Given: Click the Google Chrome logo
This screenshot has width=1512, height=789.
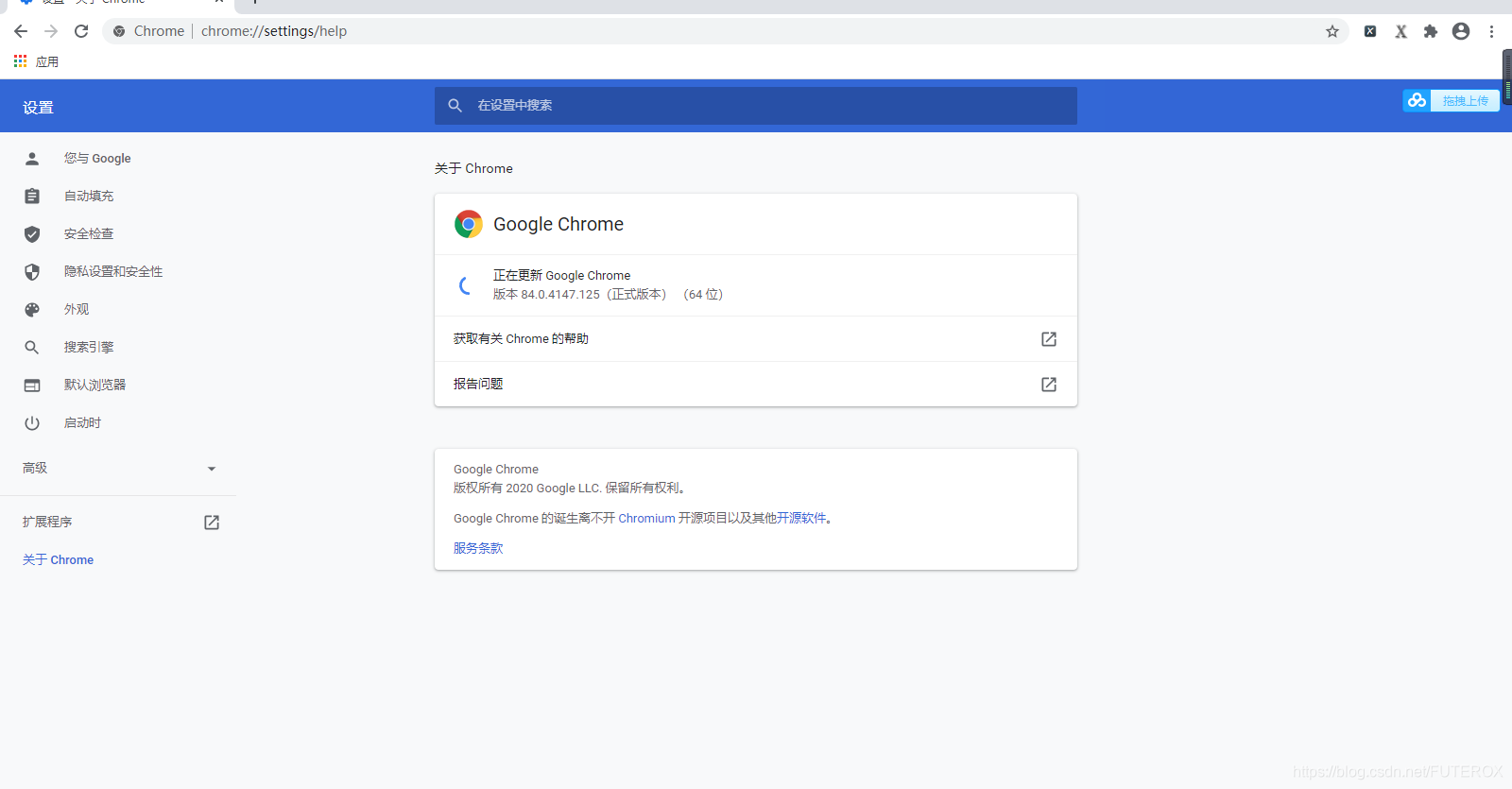Looking at the screenshot, I should 469,224.
